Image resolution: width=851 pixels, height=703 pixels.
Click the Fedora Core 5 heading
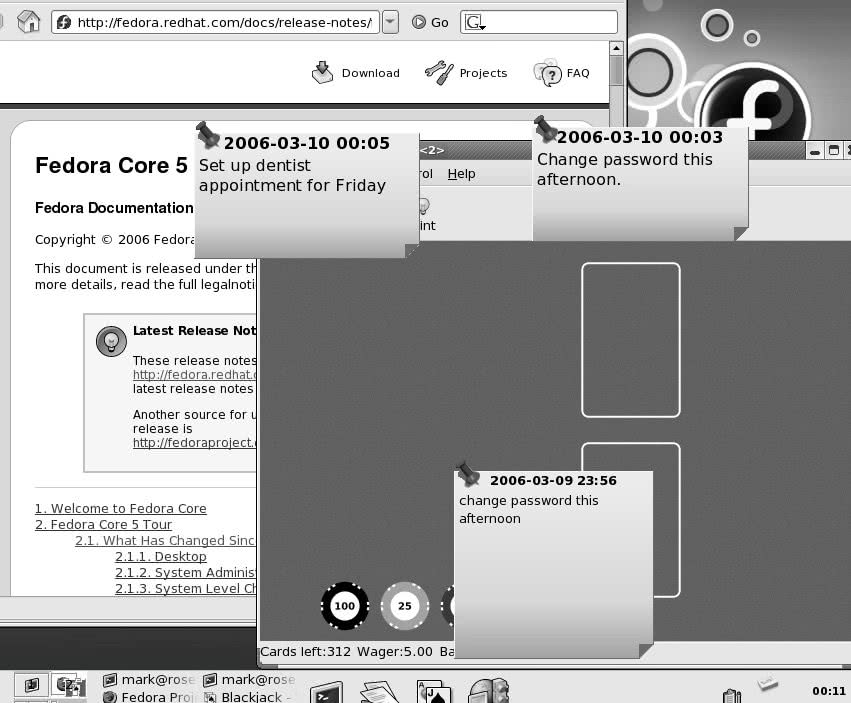pos(111,165)
